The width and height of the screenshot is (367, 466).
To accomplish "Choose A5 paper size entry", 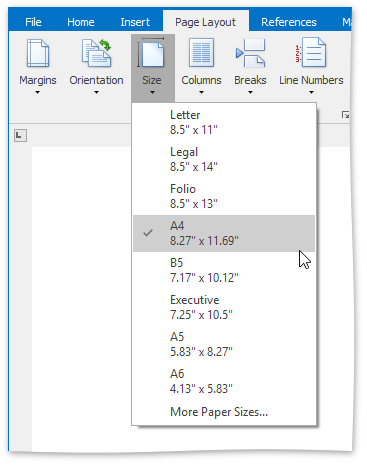I will 224,344.
